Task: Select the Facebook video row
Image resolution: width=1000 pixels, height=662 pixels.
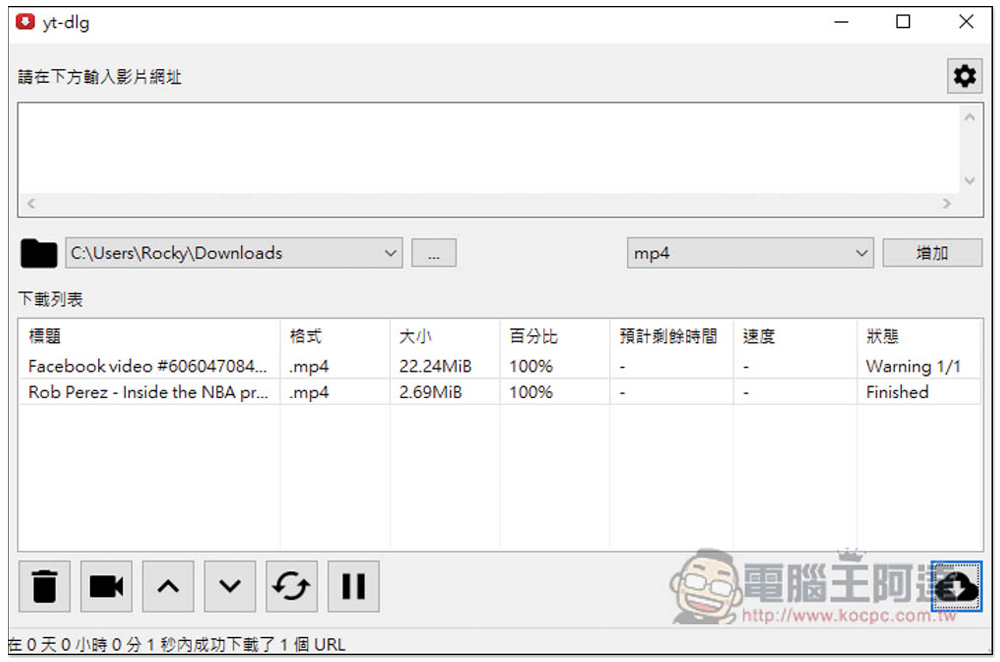Action: [148, 366]
